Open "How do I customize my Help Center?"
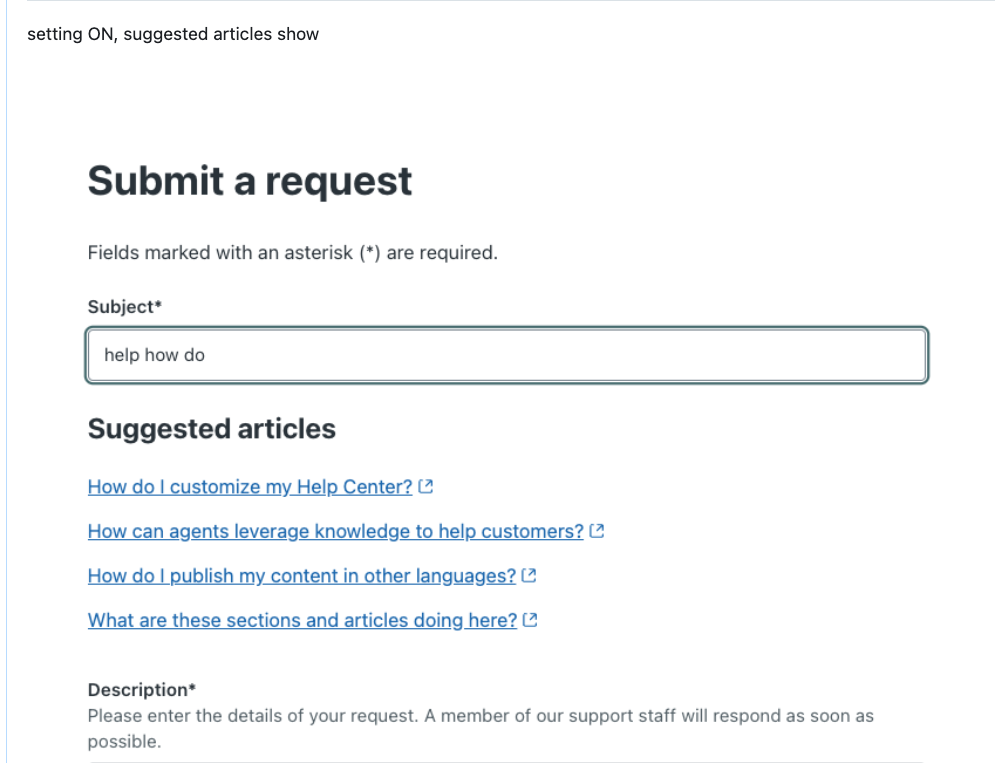 click(249, 487)
